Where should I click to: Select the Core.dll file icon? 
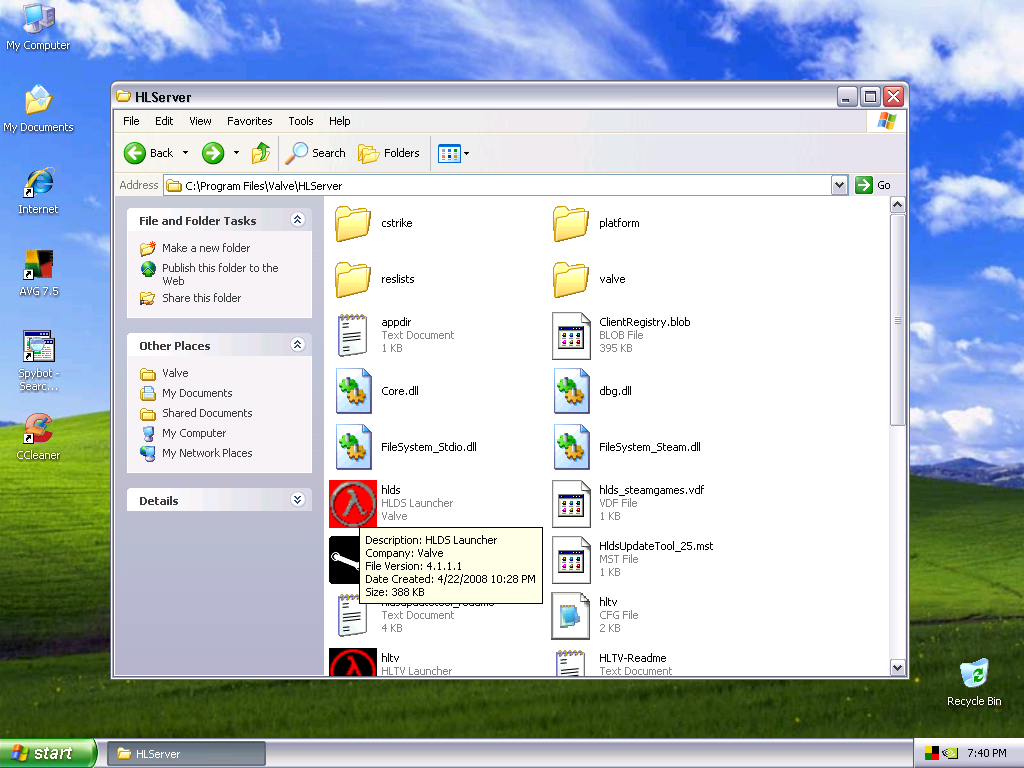point(353,391)
